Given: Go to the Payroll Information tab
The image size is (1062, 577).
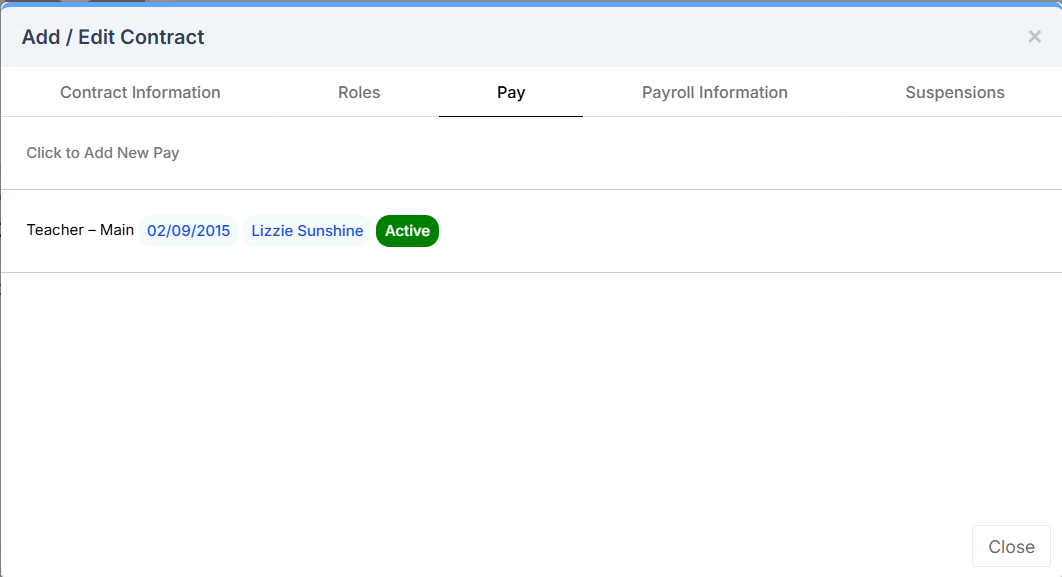Looking at the screenshot, I should [714, 92].
